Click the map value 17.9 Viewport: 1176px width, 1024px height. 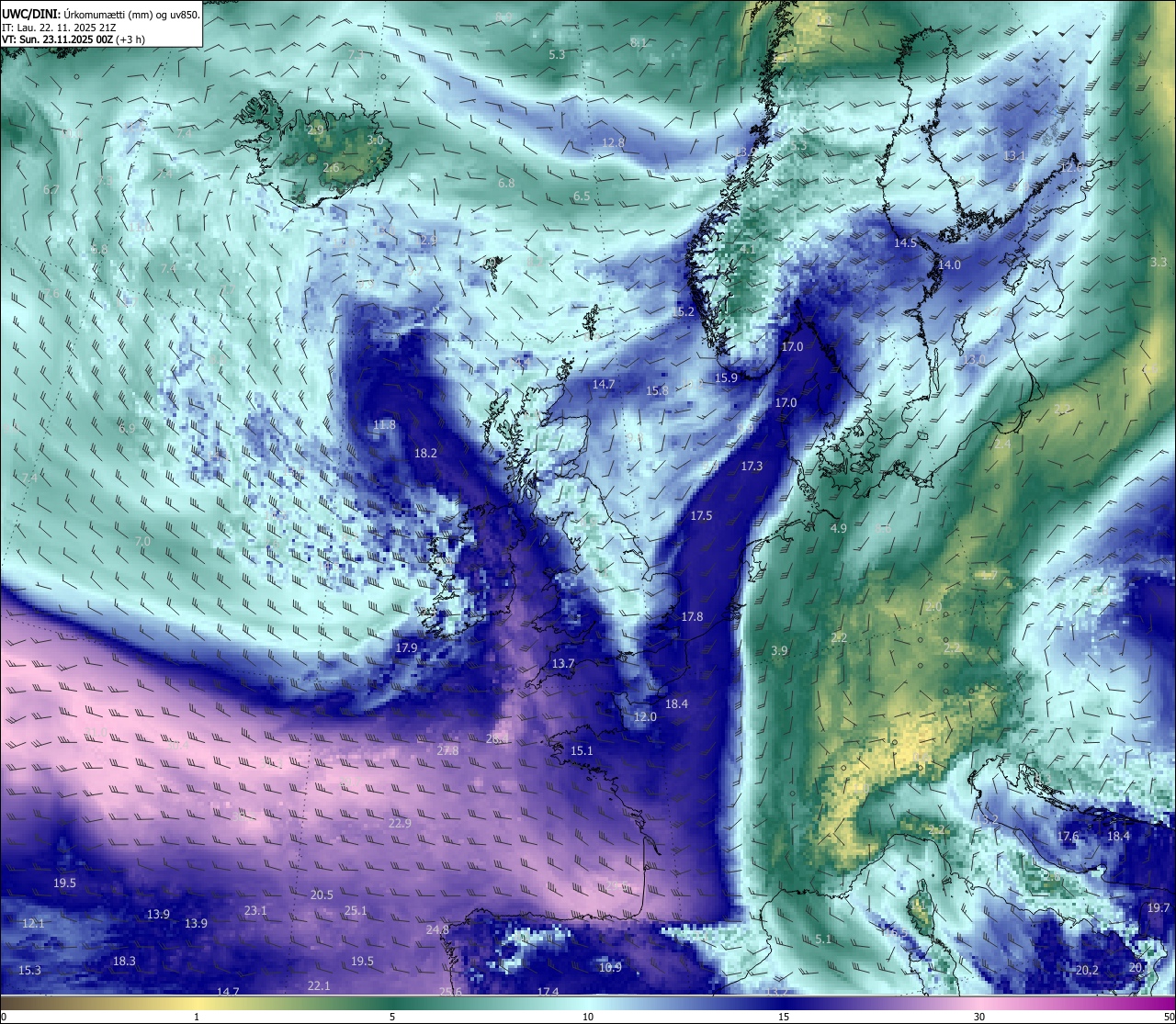(x=406, y=647)
